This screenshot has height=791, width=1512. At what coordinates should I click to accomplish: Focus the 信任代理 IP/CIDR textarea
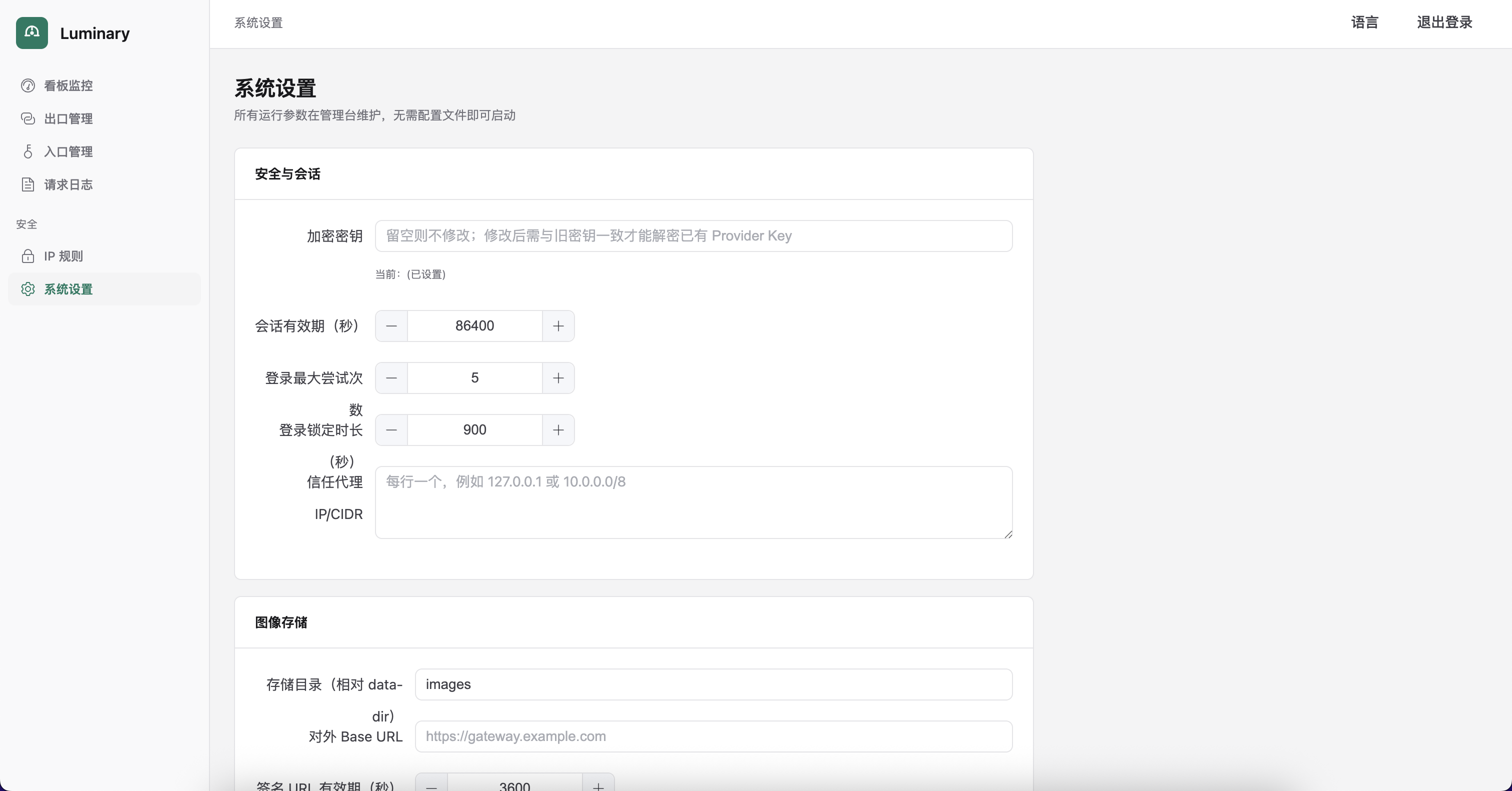click(x=694, y=502)
